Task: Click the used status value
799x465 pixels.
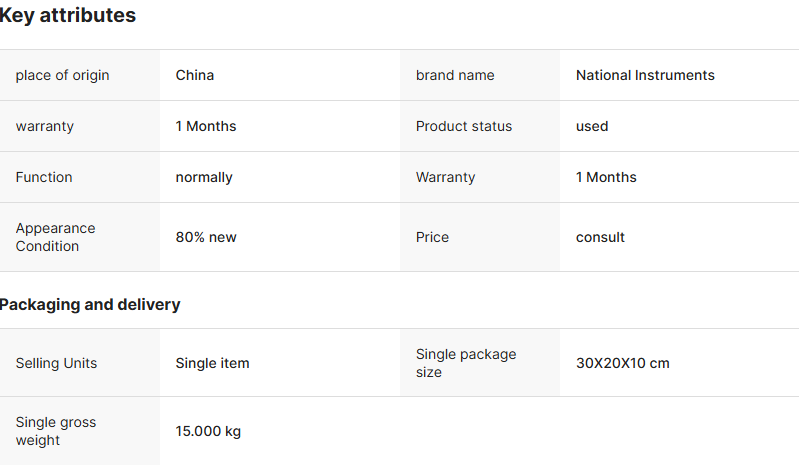Action: pos(592,126)
